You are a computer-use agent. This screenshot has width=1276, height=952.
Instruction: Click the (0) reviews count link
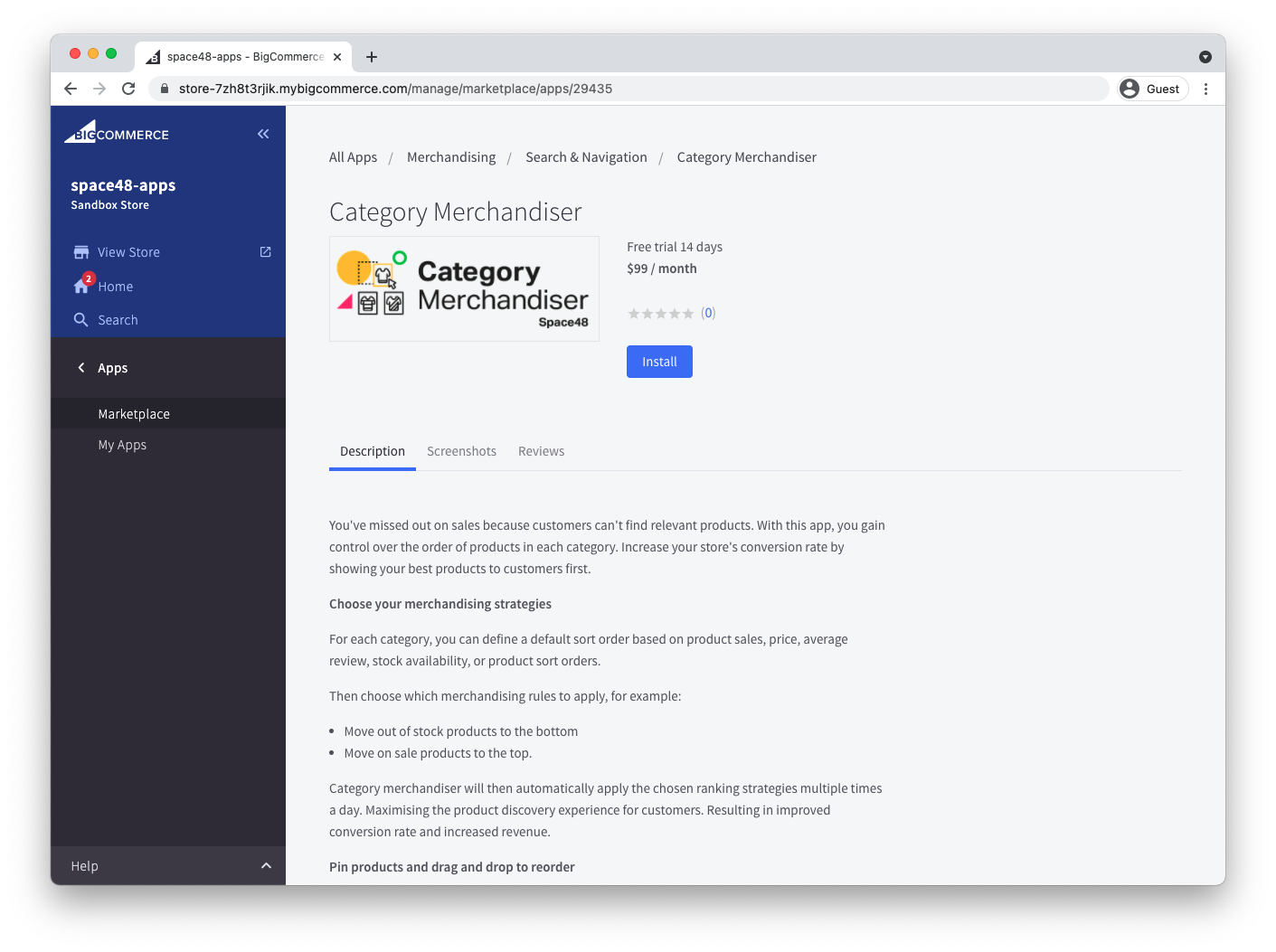click(708, 313)
